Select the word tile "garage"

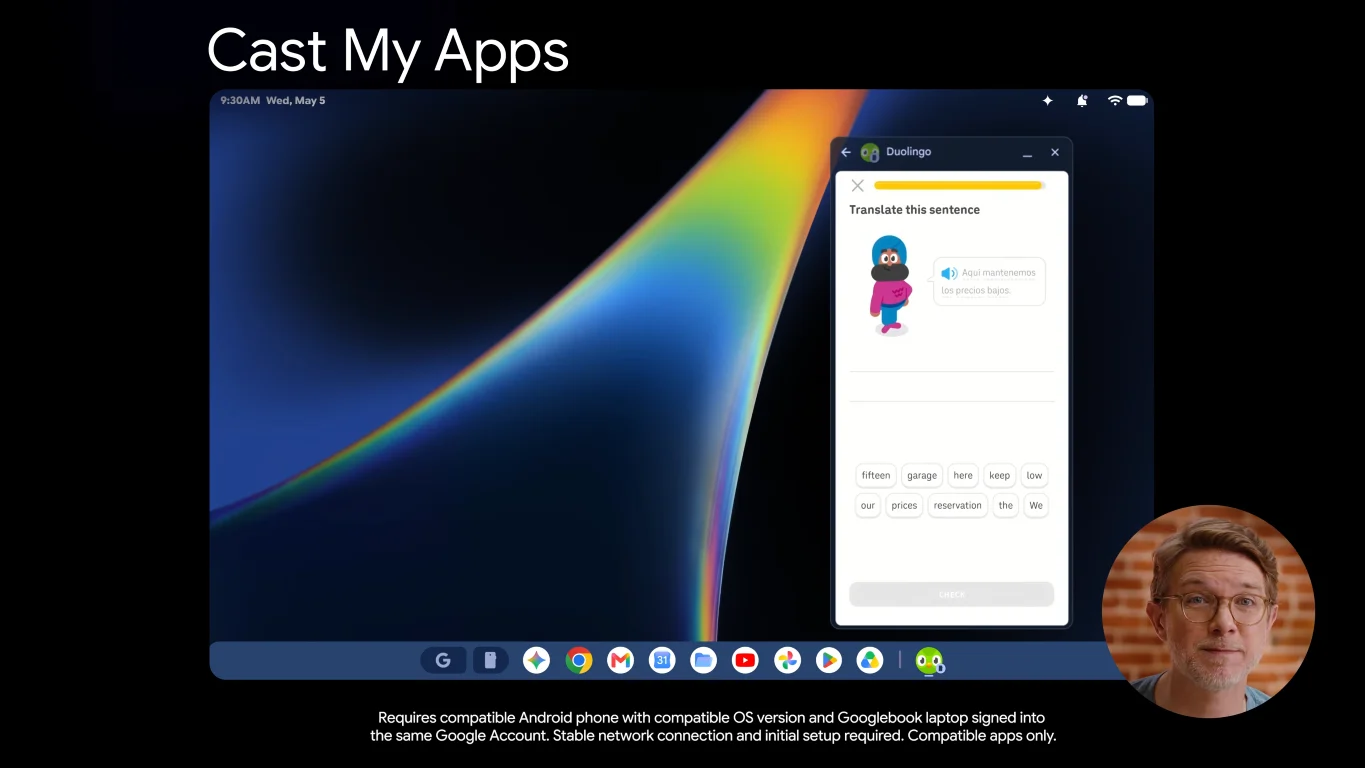tap(922, 475)
